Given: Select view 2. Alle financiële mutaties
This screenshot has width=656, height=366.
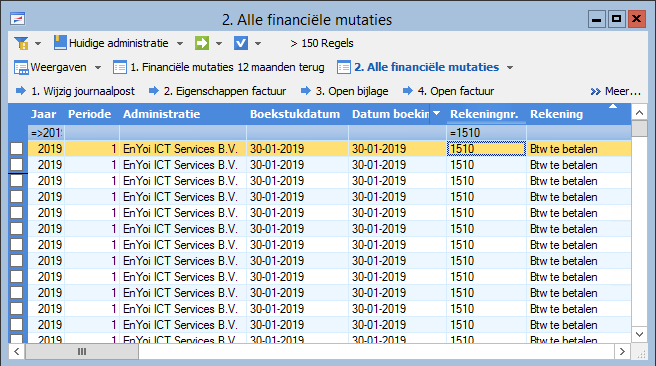Looking at the screenshot, I should (427, 67).
